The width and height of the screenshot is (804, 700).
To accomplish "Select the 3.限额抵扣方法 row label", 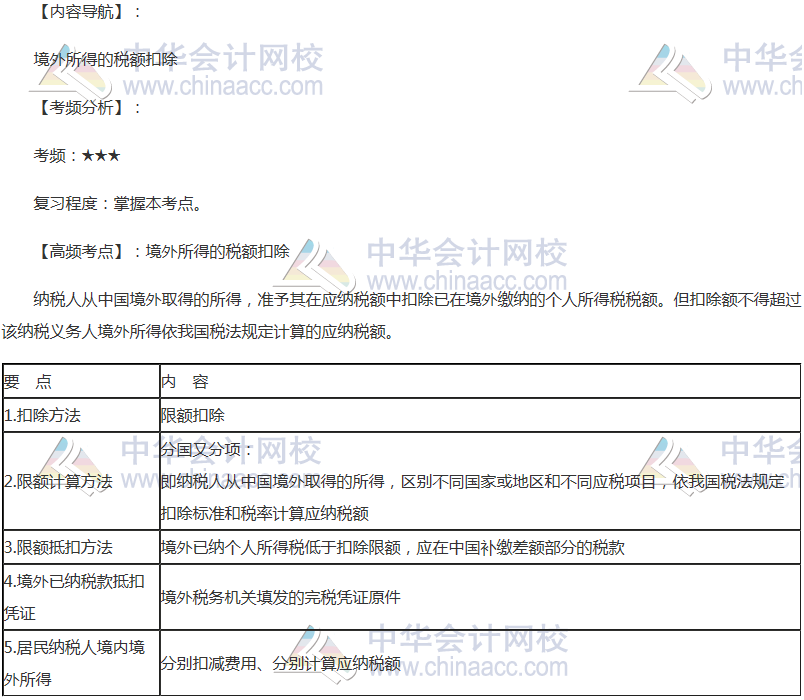I will [x=58, y=547].
